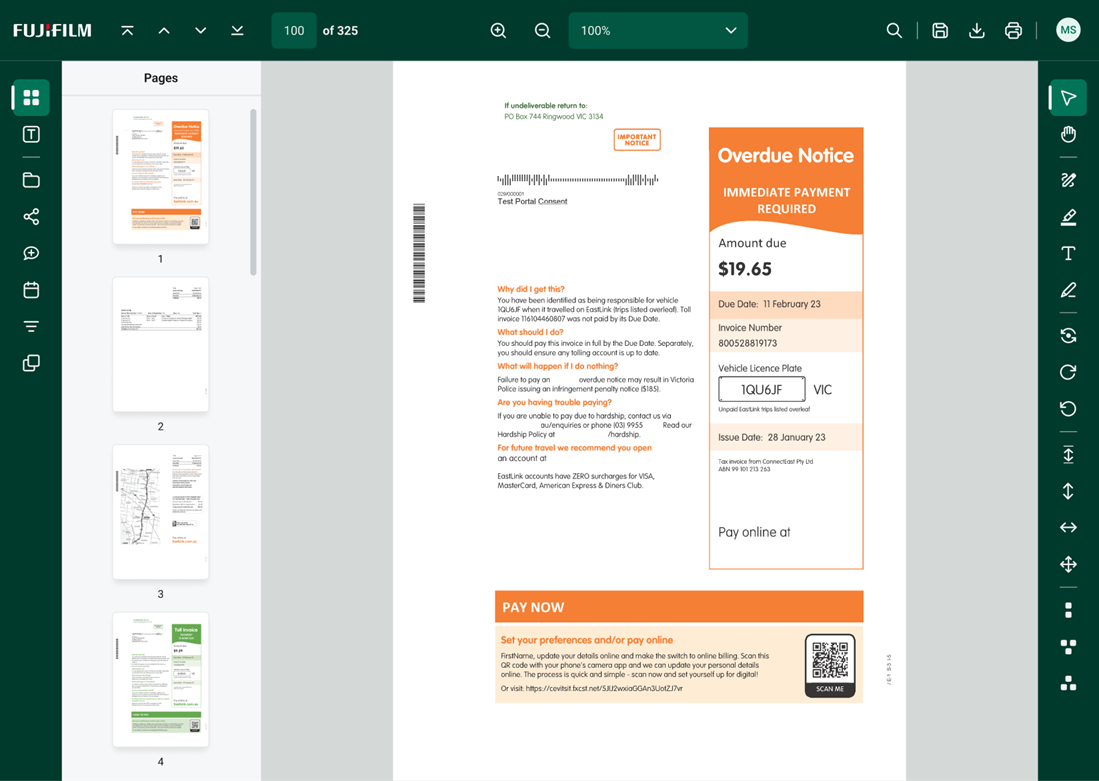This screenshot has height=781, width=1099.
Task: Open the document folder panel
Action: (x=30, y=180)
